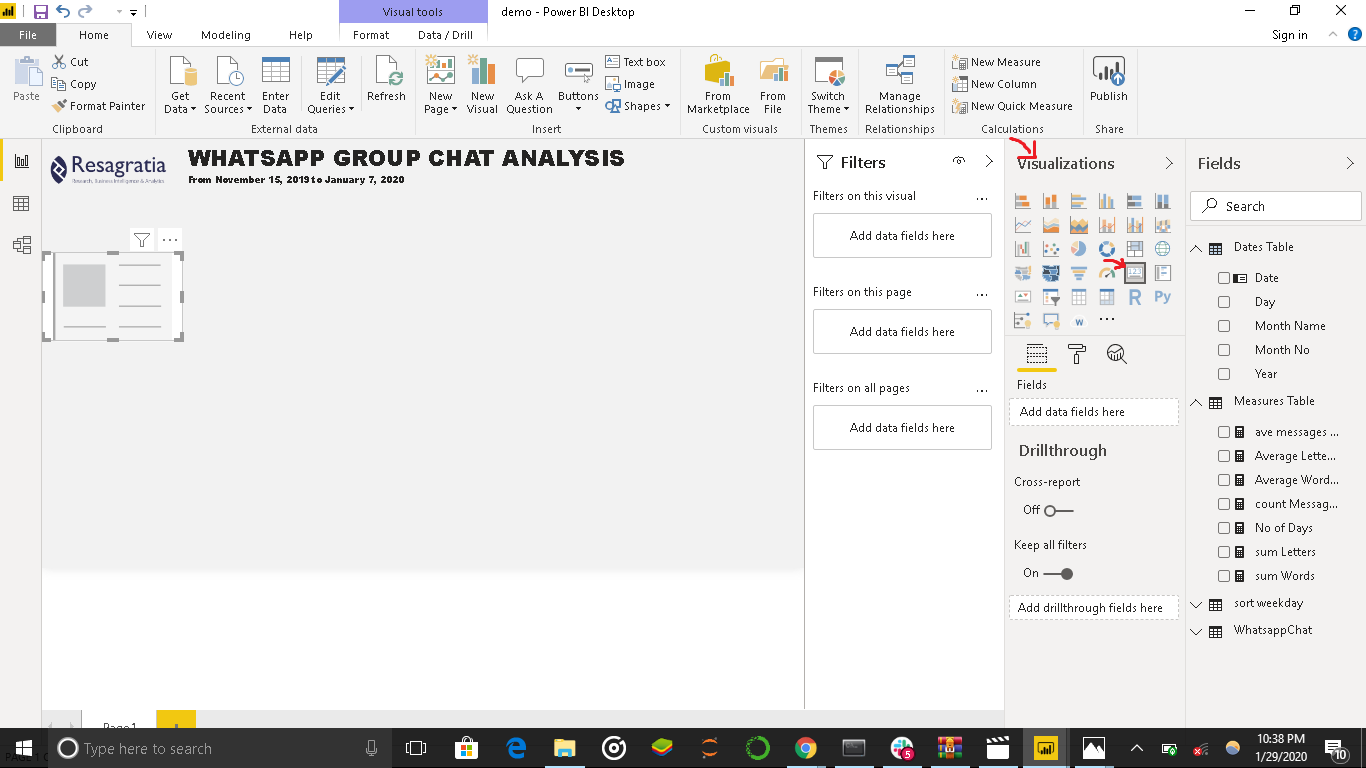The width and height of the screenshot is (1366, 768).
Task: Check the sum Words measure
Action: [x=1224, y=576]
